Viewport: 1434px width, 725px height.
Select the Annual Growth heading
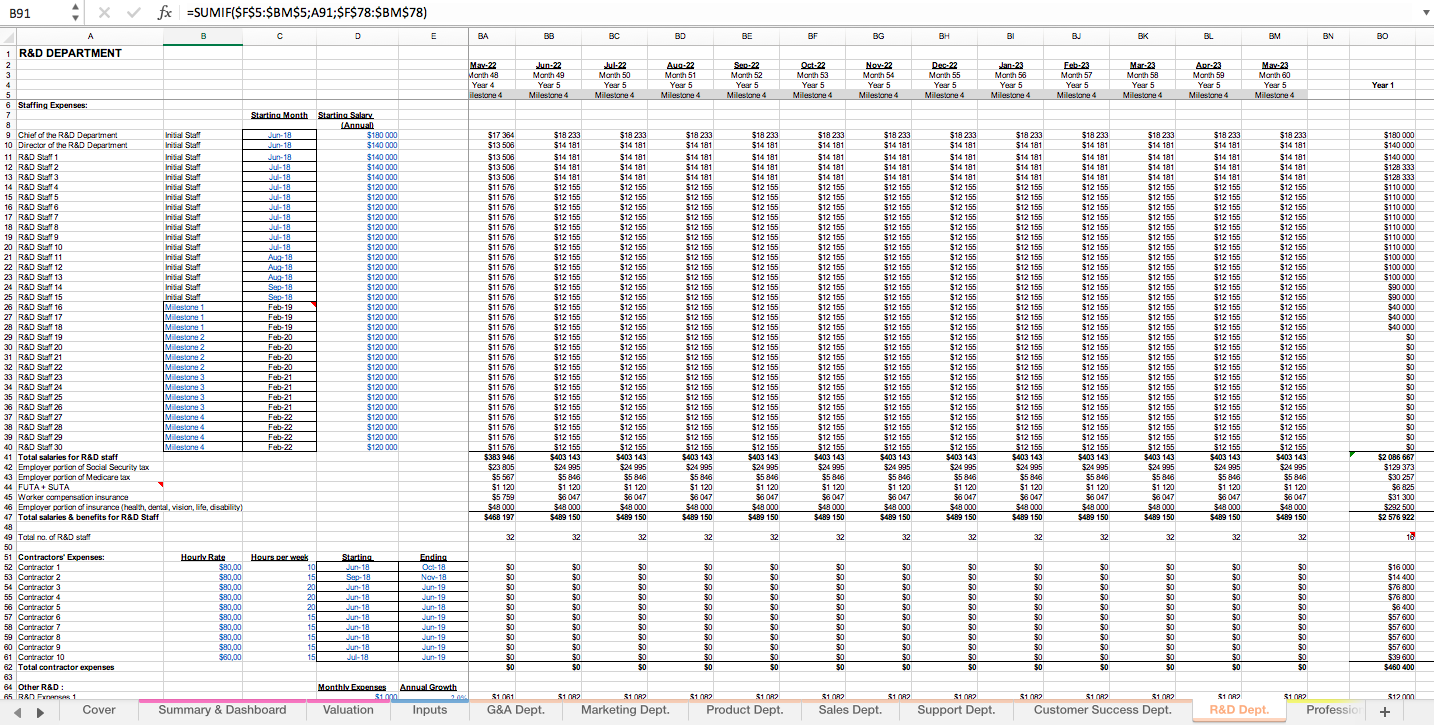click(428, 687)
